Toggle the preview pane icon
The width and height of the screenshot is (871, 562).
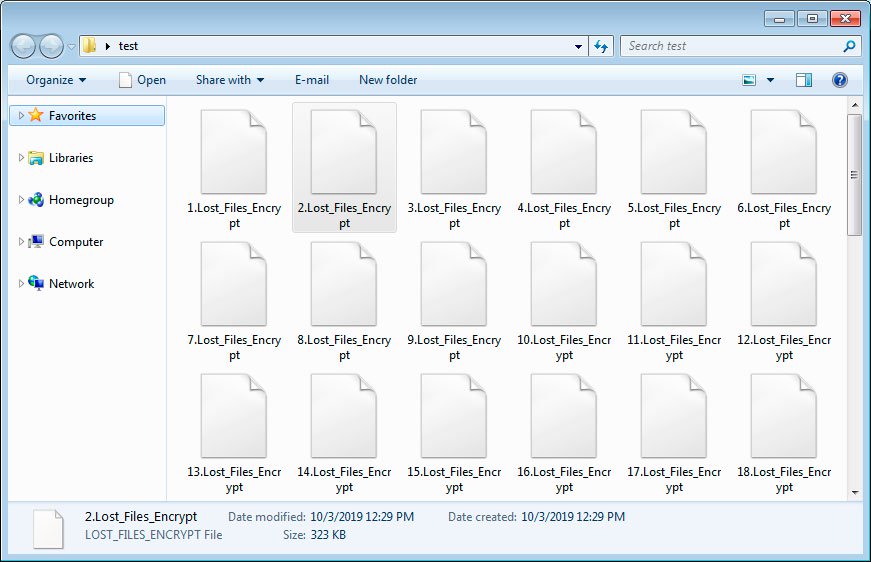click(x=804, y=80)
